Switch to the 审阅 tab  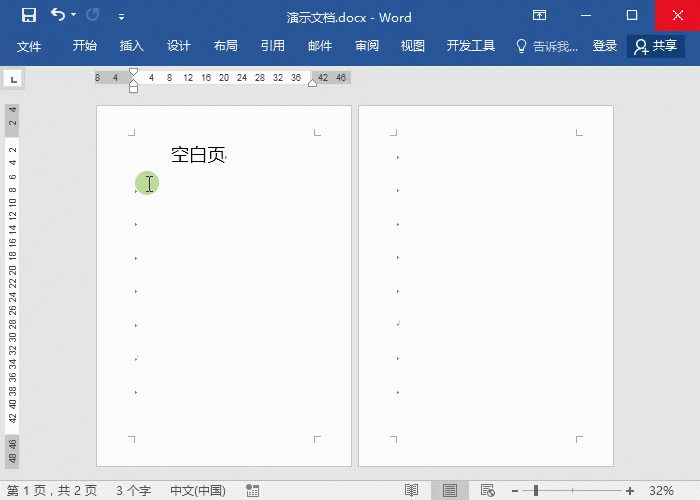pos(367,46)
